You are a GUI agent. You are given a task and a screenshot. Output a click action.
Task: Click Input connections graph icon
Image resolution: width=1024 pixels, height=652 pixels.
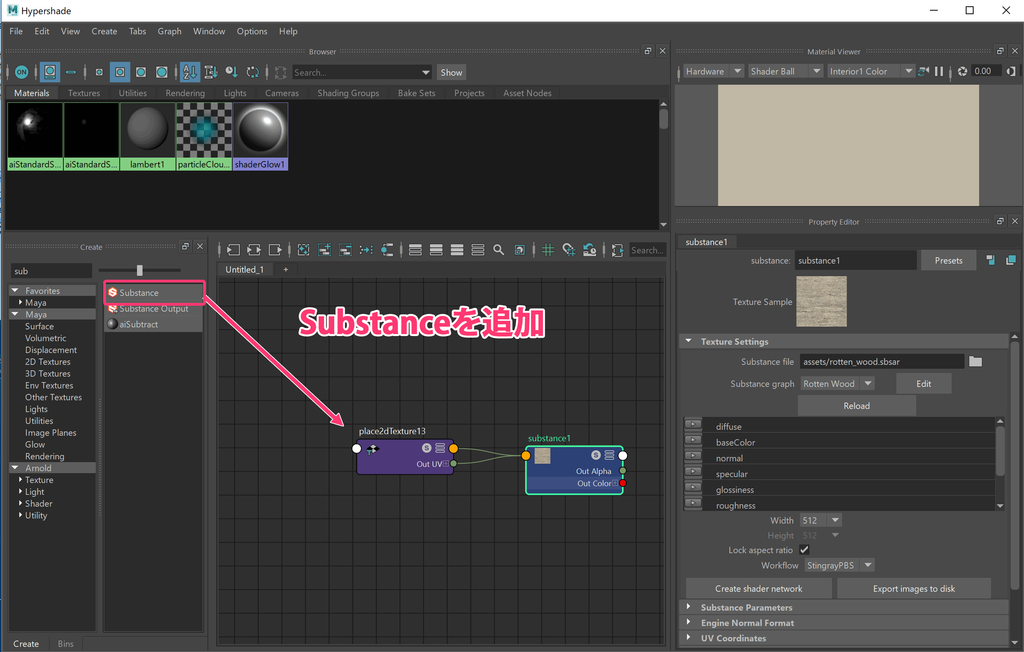click(233, 250)
